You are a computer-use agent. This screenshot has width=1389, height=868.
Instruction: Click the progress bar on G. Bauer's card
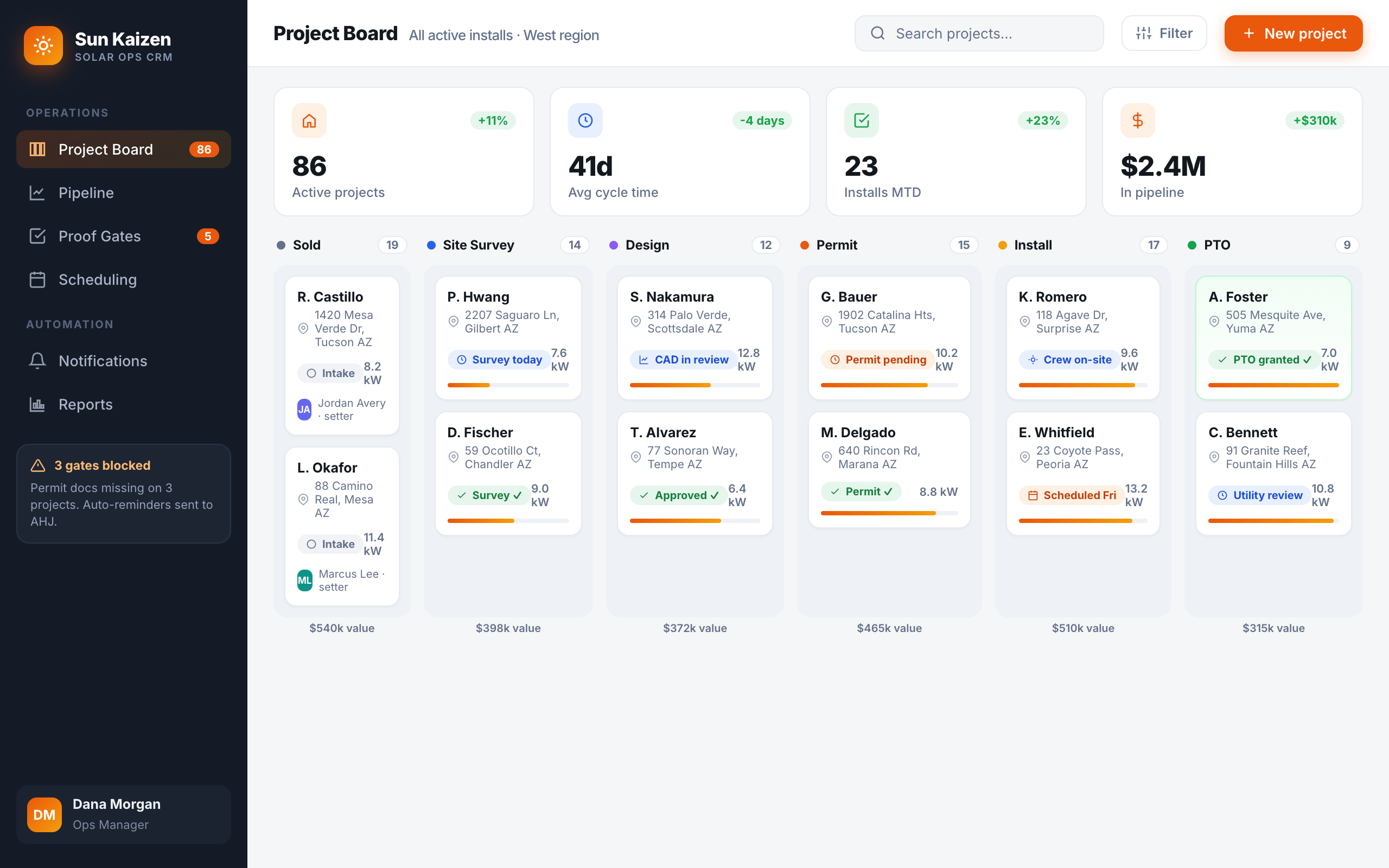[889, 385]
